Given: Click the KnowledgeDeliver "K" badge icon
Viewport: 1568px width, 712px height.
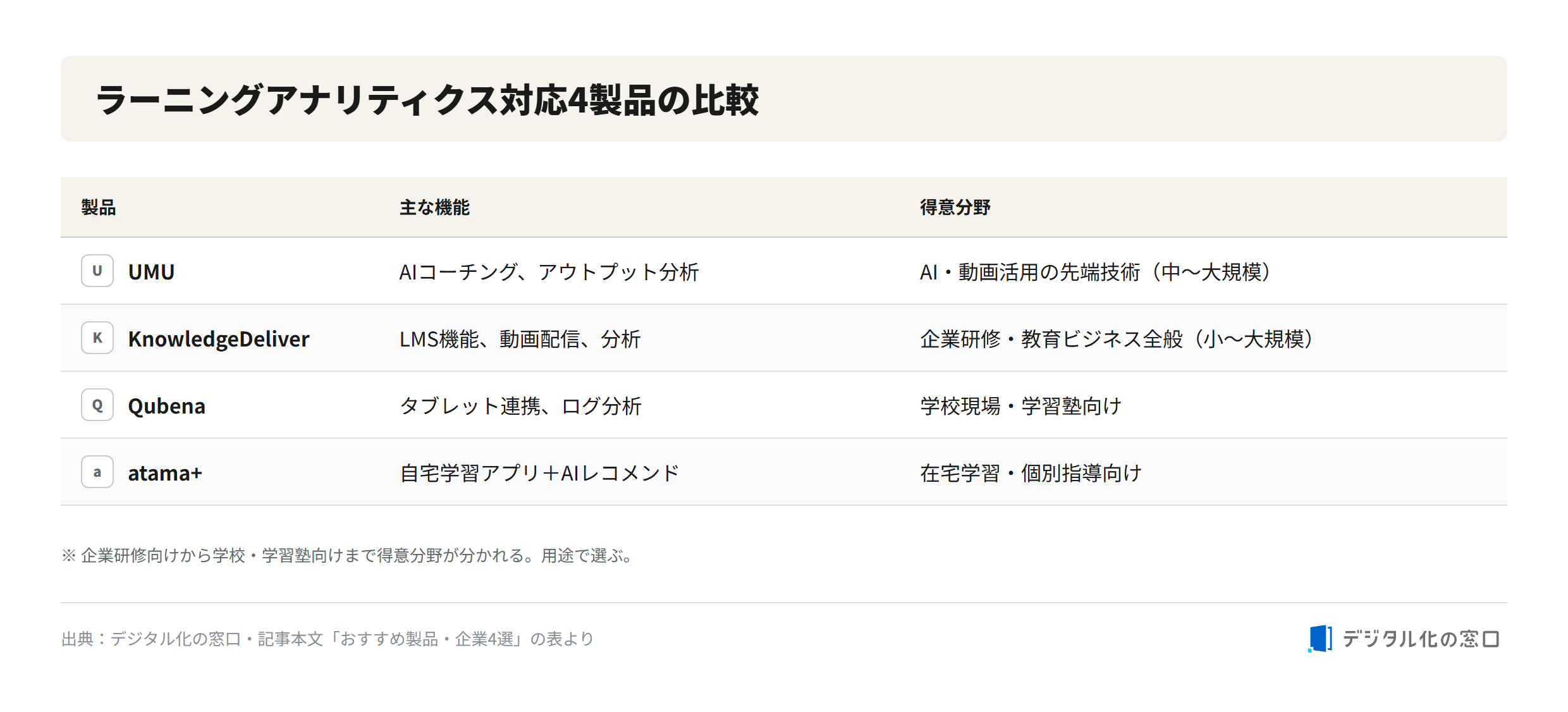Looking at the screenshot, I should coord(97,338).
